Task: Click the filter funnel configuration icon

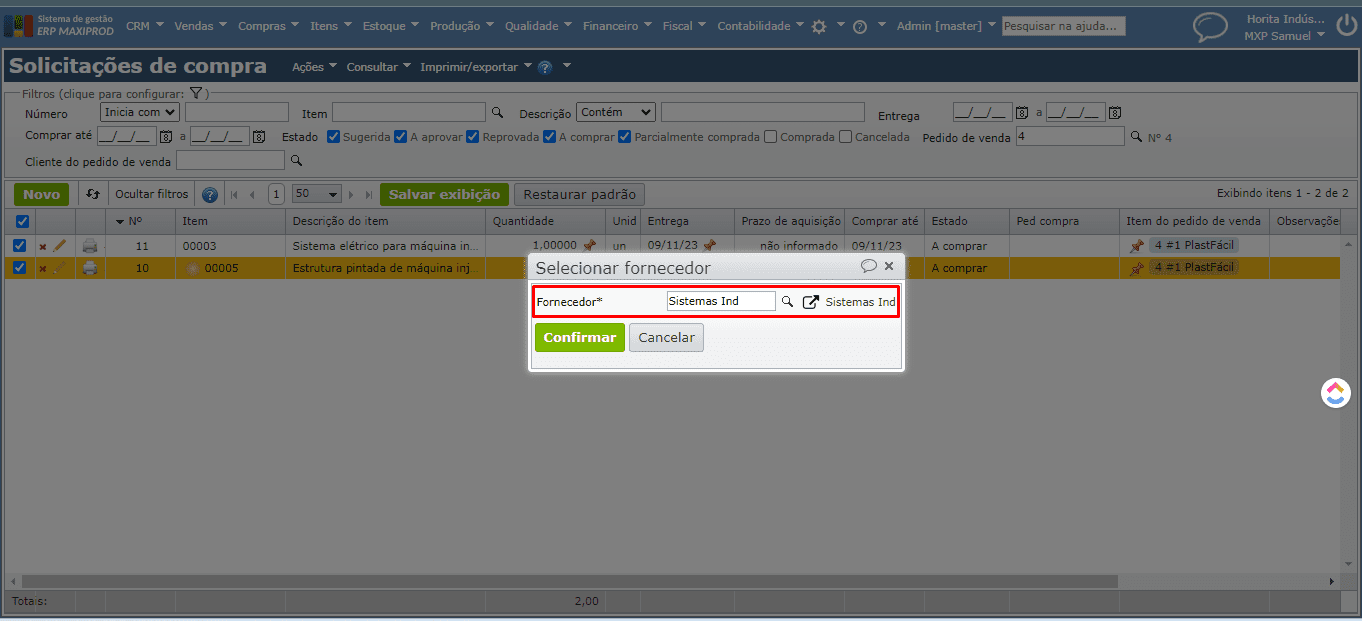Action: coord(197,93)
